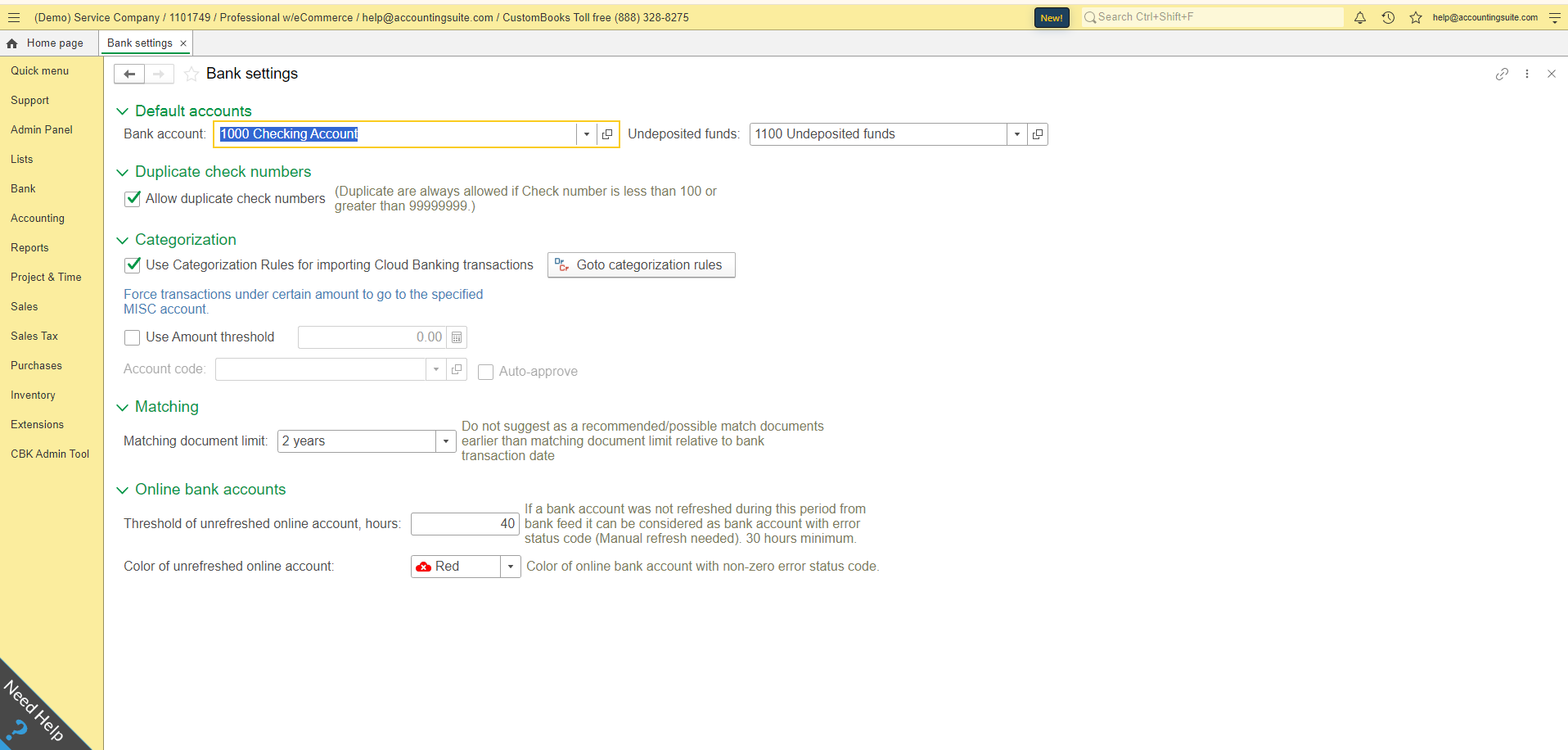
Task: Close the Bank settings tab
Action: 183,43
